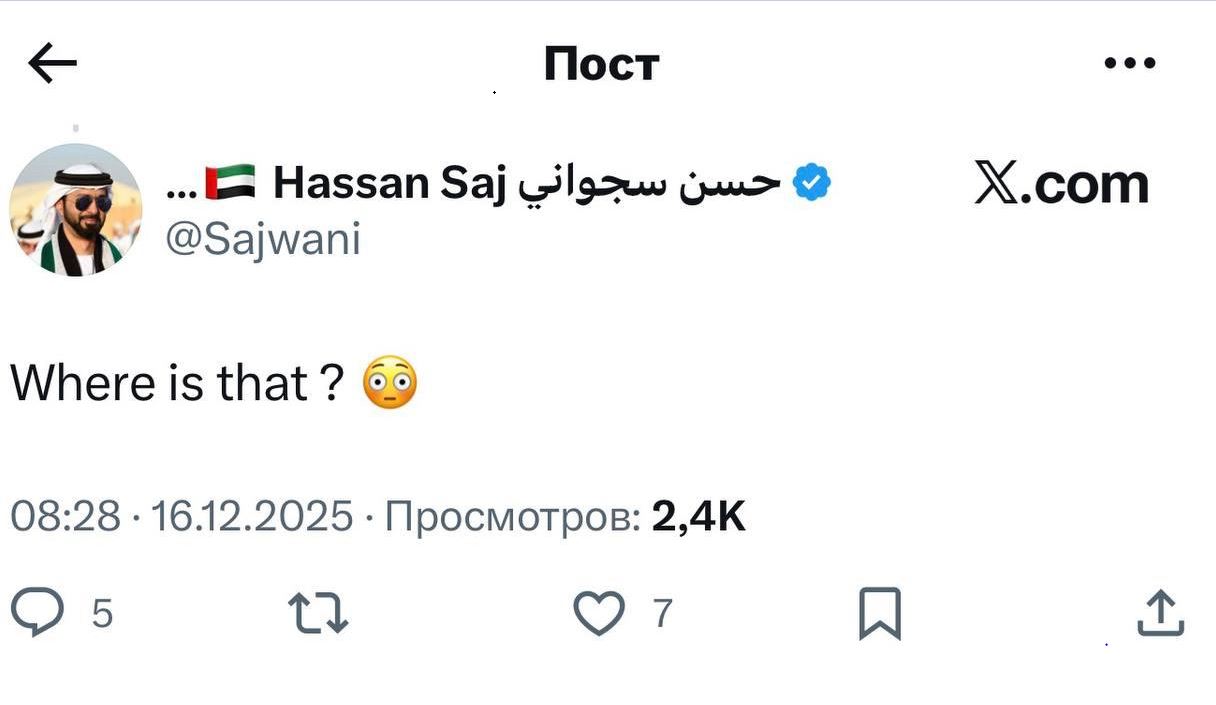Open the three-dot more options menu

tap(1130, 64)
